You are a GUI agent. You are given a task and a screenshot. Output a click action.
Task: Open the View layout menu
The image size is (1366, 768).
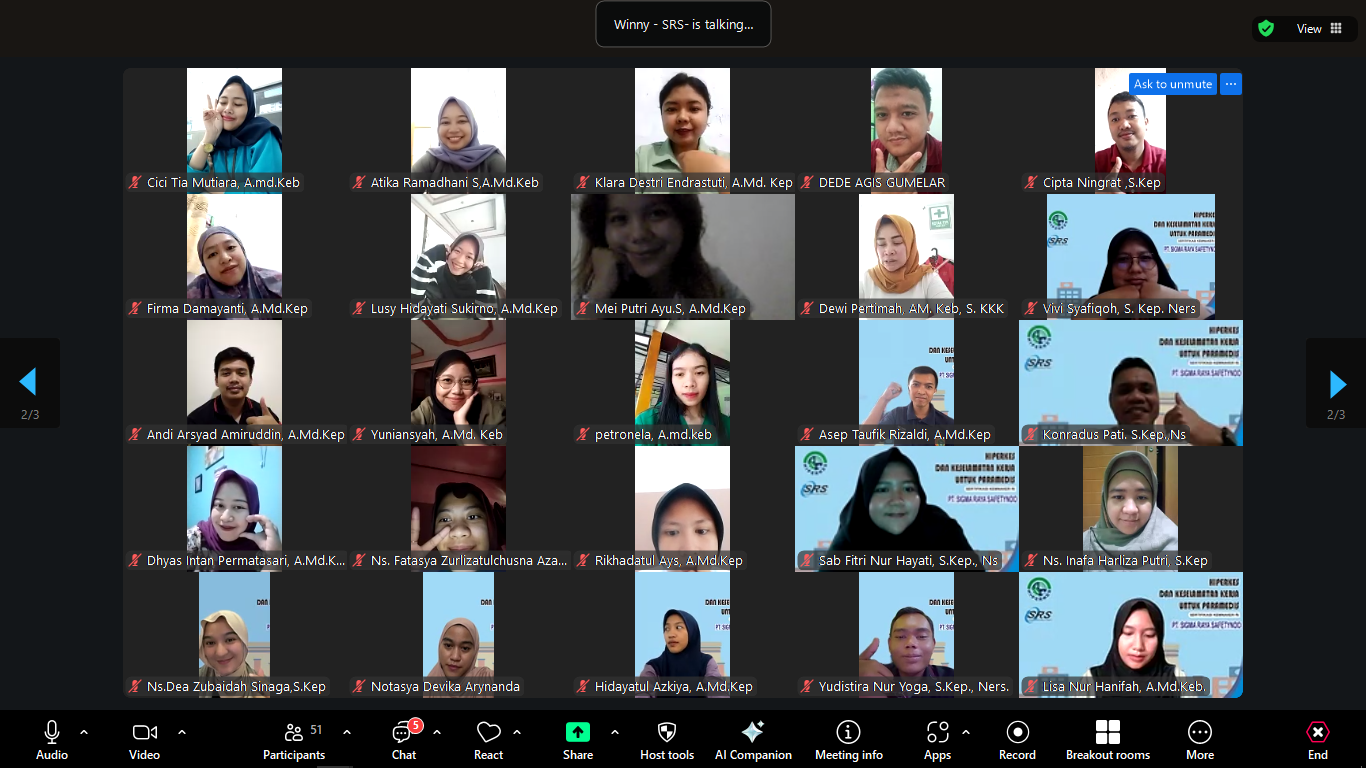[1320, 29]
